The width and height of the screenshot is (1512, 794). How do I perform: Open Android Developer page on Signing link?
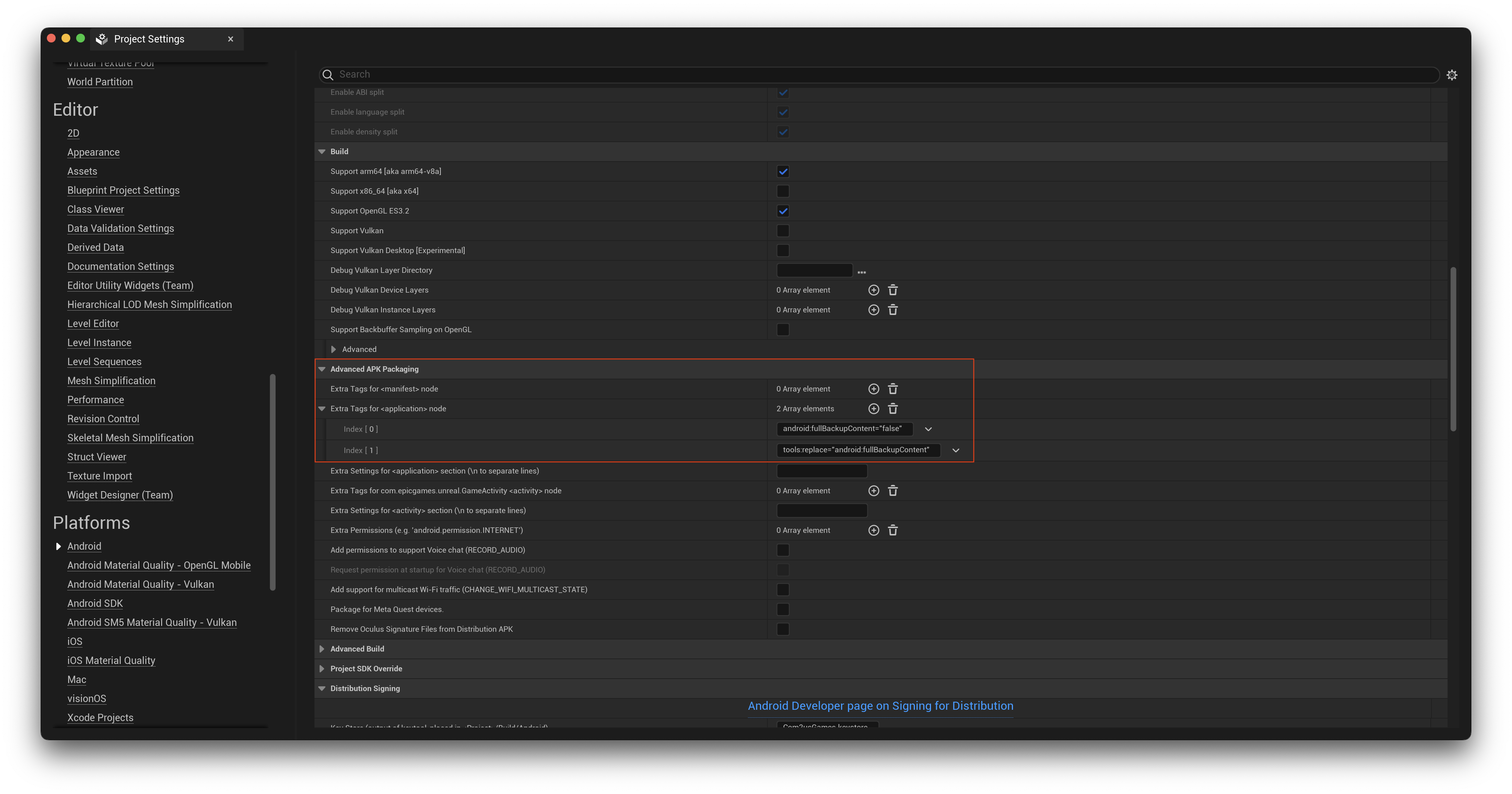[x=880, y=706]
